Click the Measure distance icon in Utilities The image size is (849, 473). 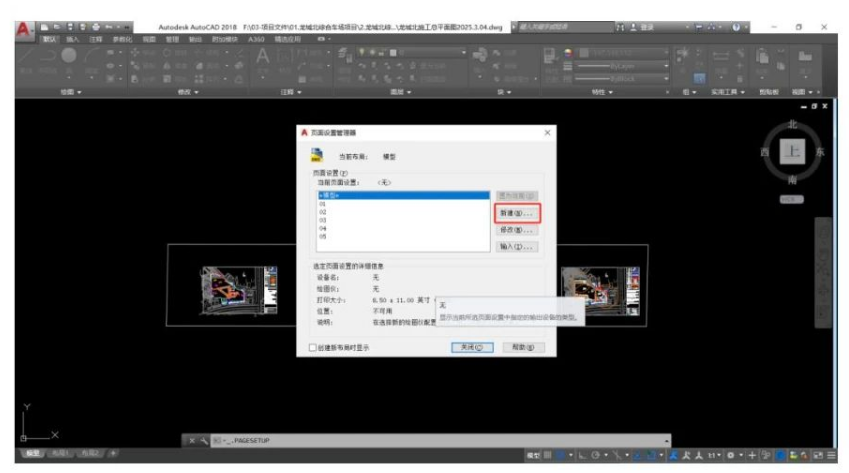tap(720, 55)
